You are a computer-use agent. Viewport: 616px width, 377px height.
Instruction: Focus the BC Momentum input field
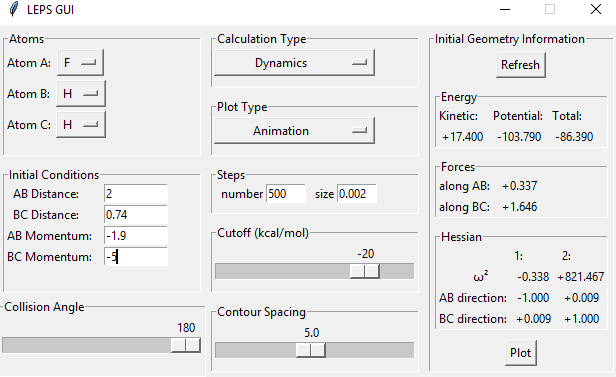click(x=136, y=257)
